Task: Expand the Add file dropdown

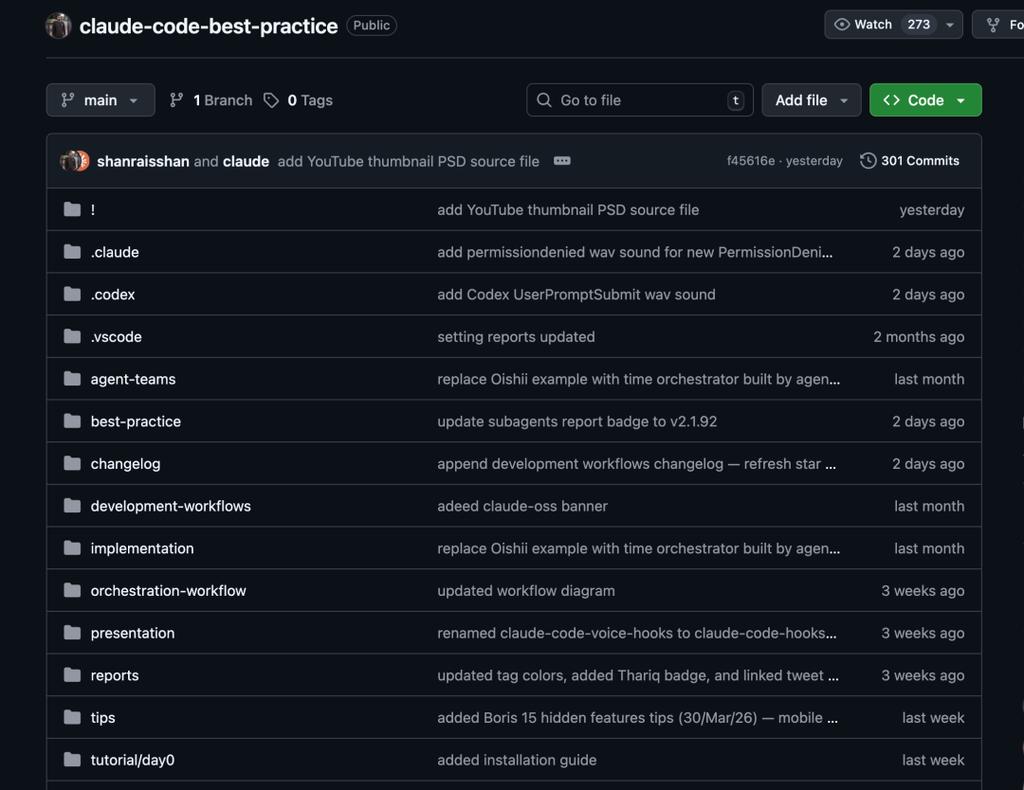Action: tap(811, 100)
